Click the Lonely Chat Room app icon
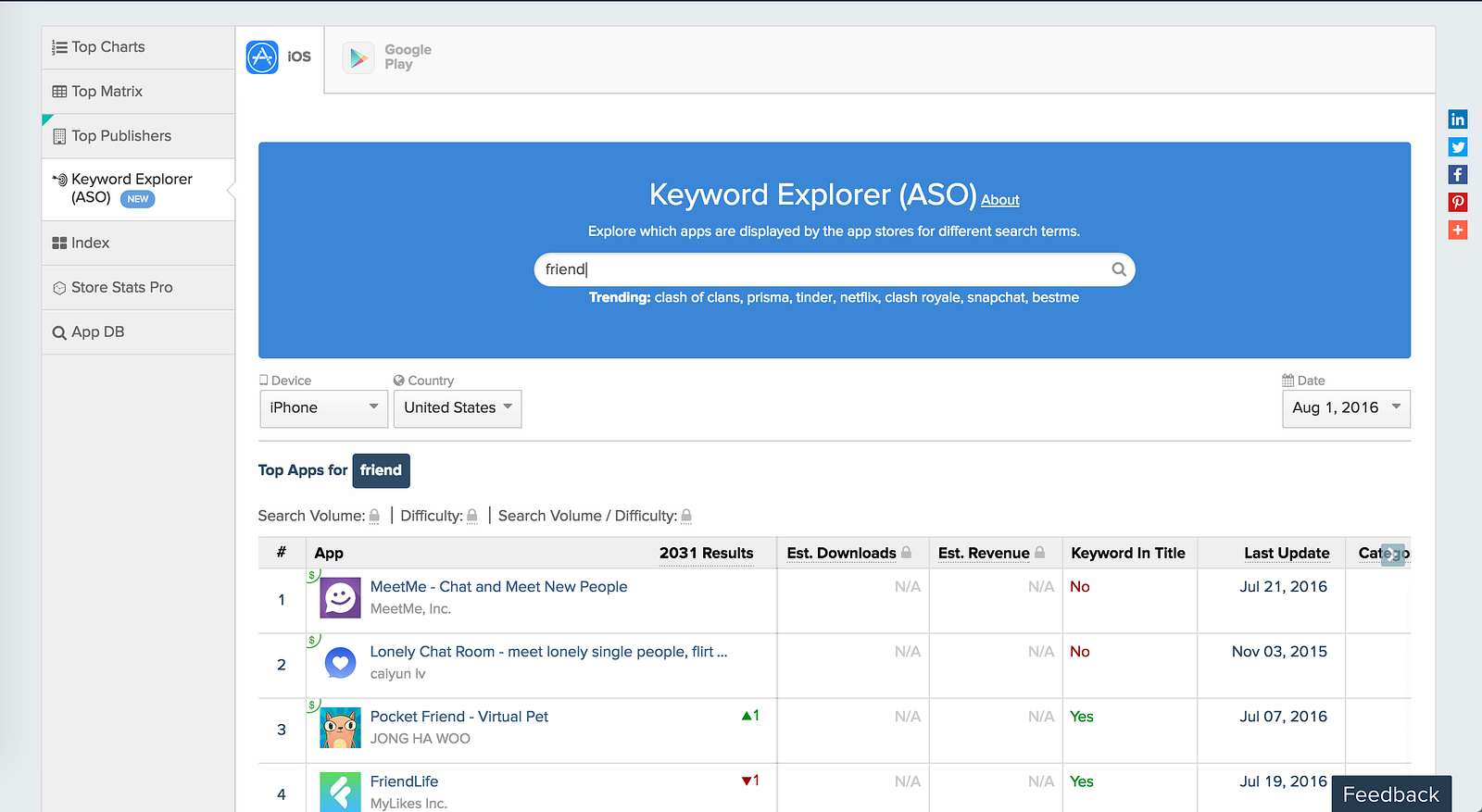The image size is (1482, 812). (340, 663)
